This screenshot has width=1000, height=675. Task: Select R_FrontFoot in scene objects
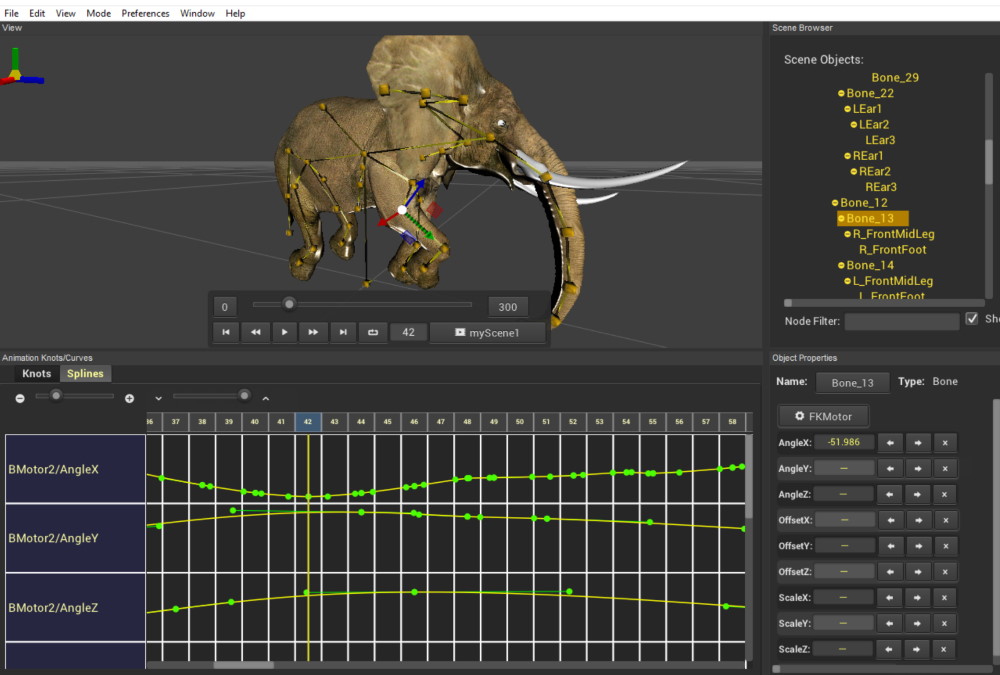[x=892, y=249]
